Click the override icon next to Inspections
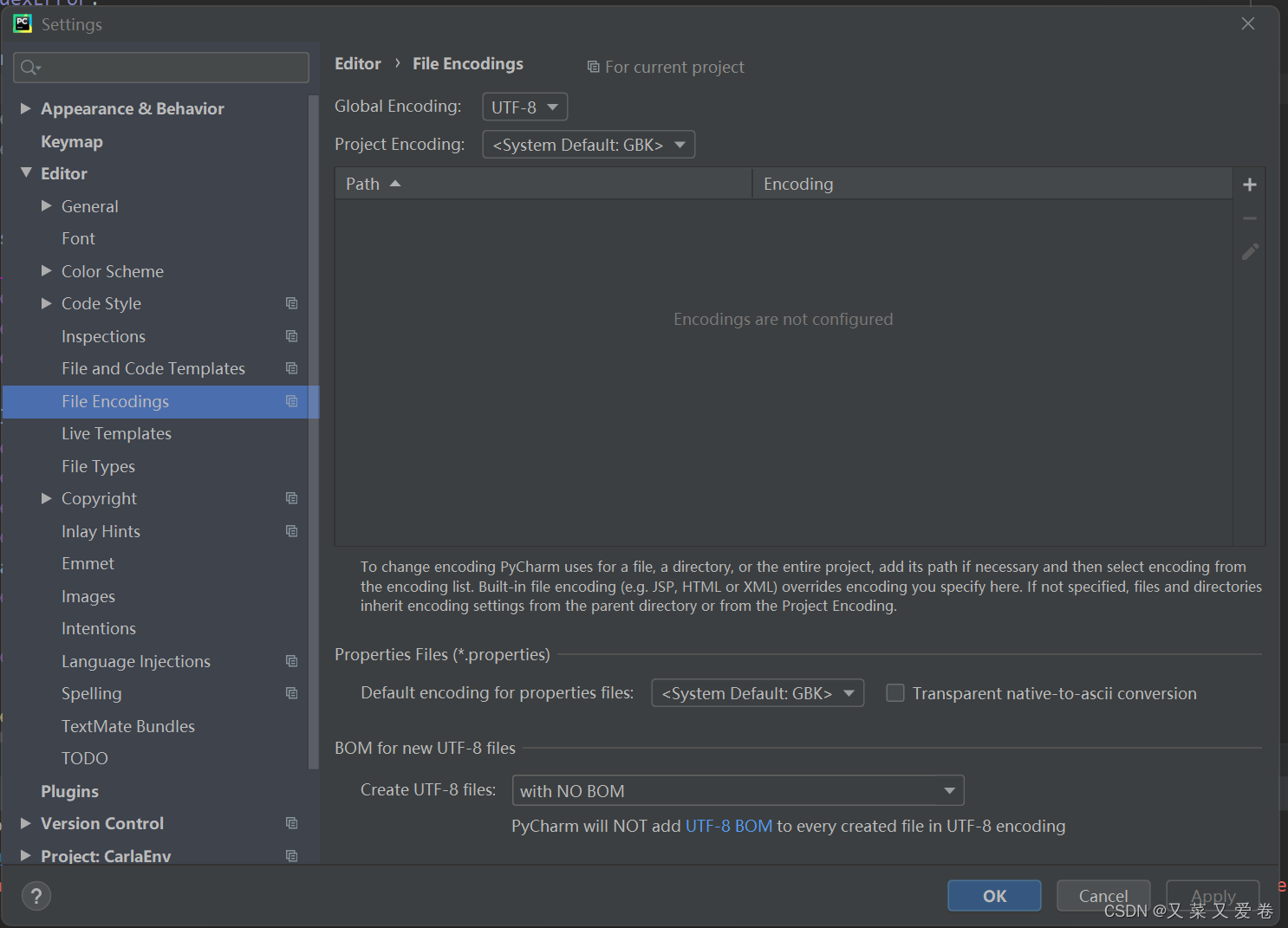 [291, 335]
